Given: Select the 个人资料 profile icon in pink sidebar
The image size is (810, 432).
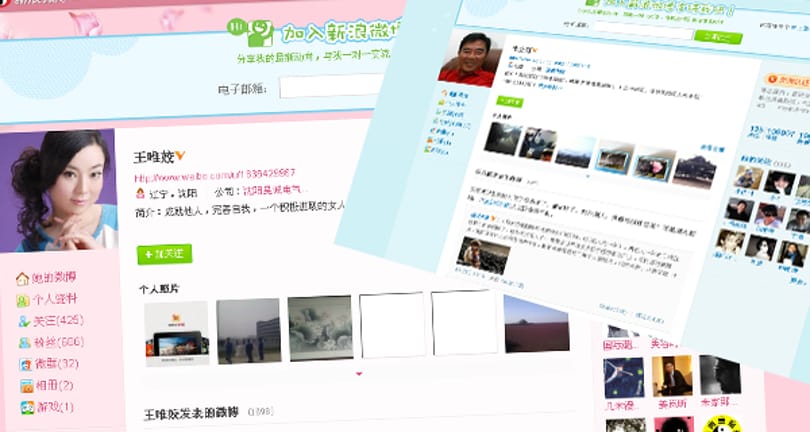Looking at the screenshot, I should (22, 300).
